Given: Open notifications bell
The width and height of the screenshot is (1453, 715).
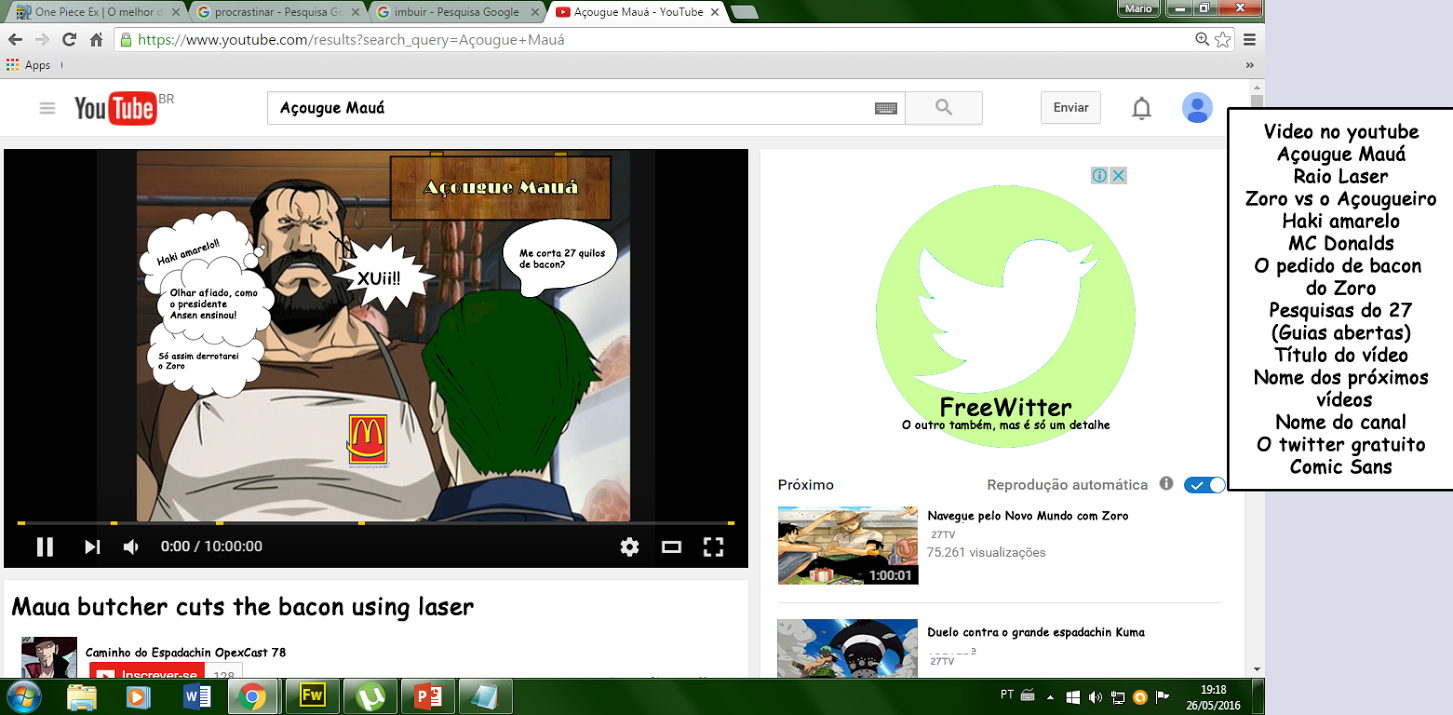Looking at the screenshot, I should click(x=1141, y=108).
